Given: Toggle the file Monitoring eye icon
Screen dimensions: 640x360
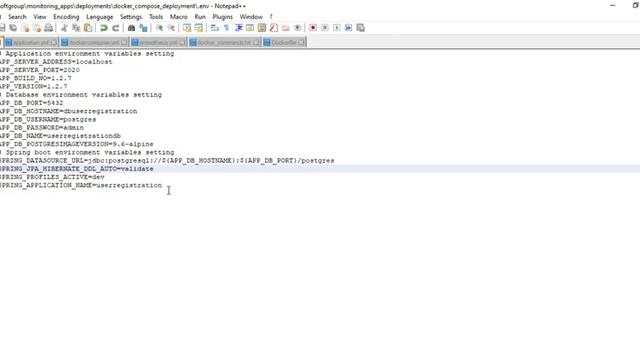Looking at the screenshot, I should [x=297, y=28].
